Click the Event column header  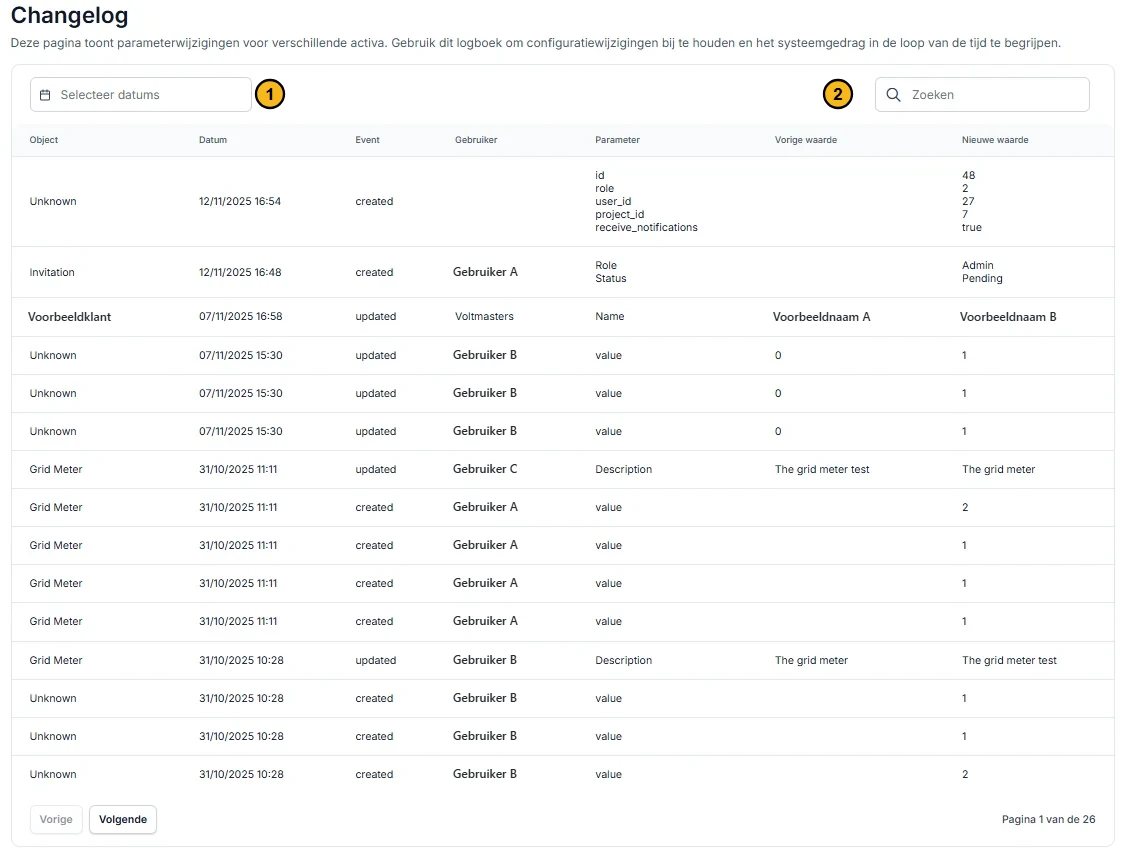(367, 140)
